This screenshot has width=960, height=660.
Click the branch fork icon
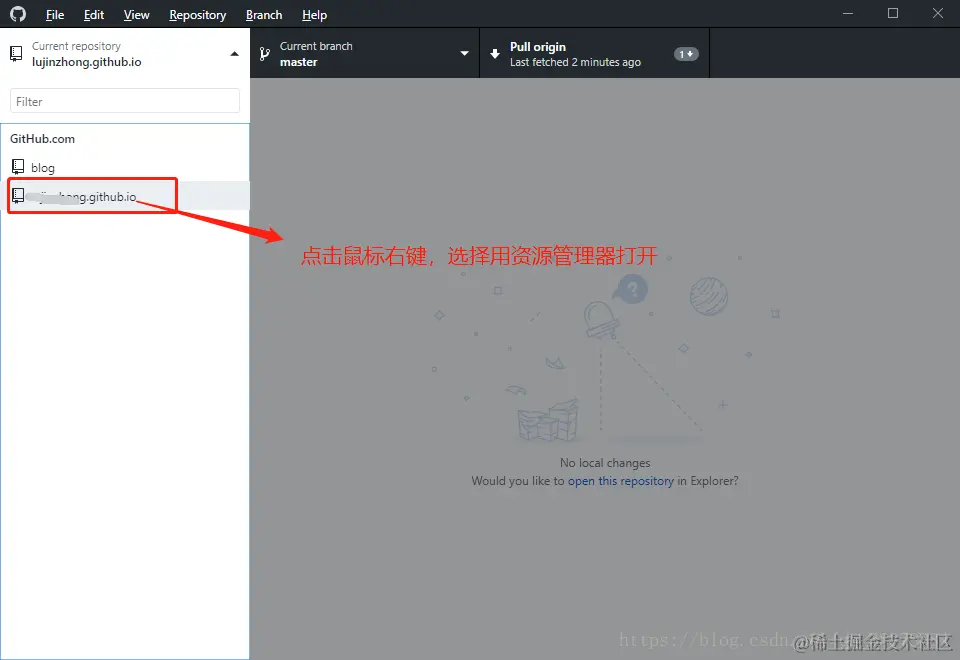(264, 54)
